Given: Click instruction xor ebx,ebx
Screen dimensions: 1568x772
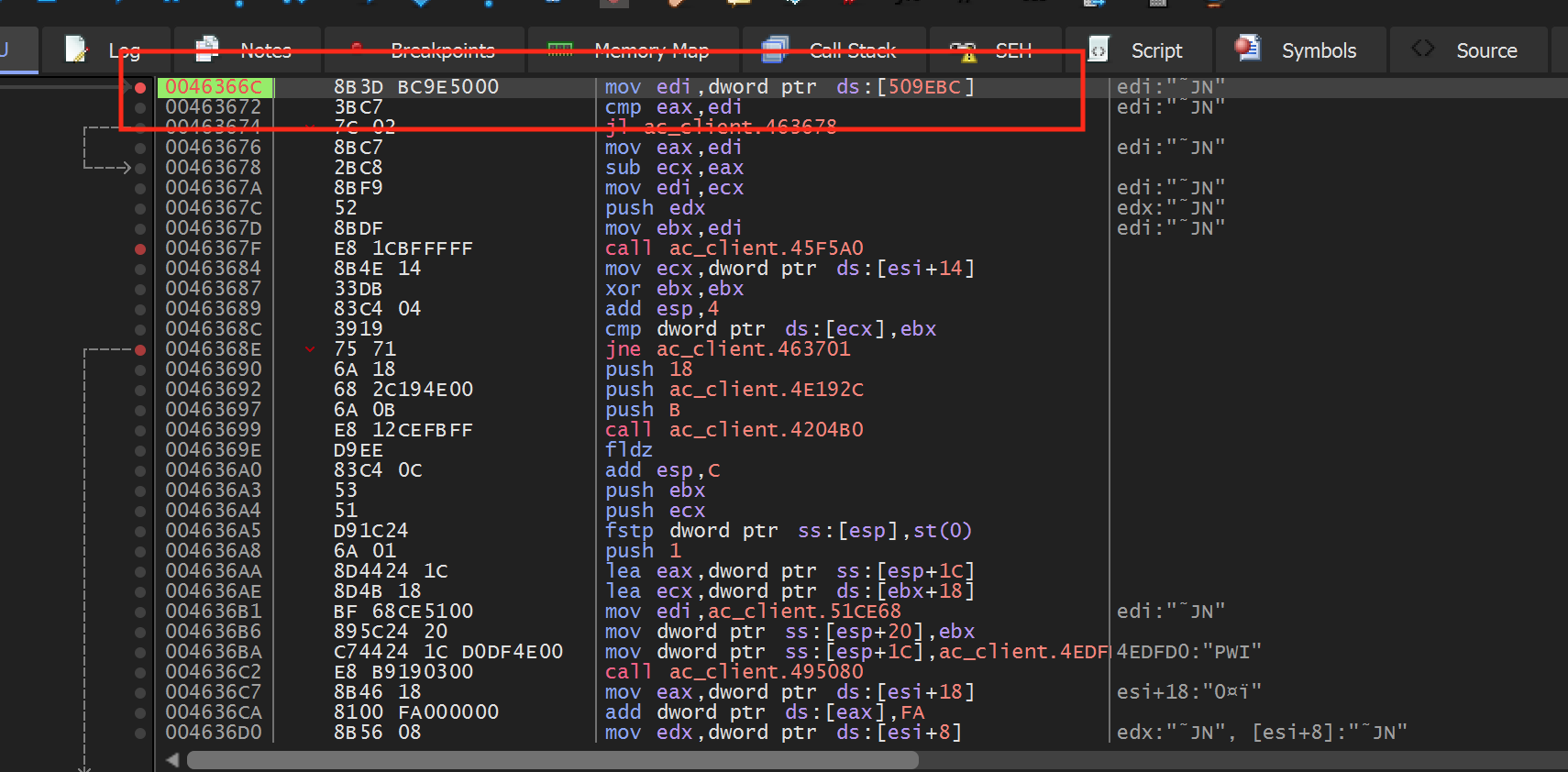Looking at the screenshot, I should pos(674,289).
